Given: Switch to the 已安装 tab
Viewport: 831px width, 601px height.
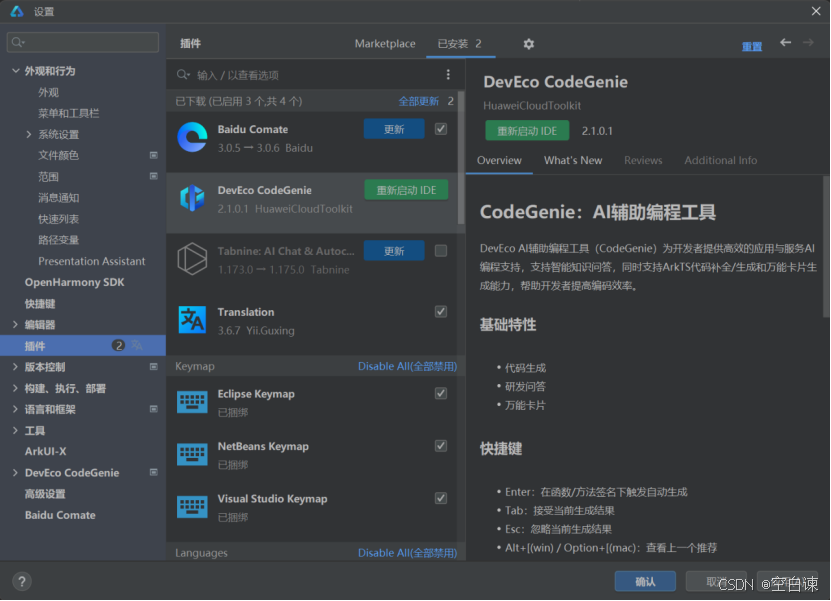Looking at the screenshot, I should tap(459, 43).
